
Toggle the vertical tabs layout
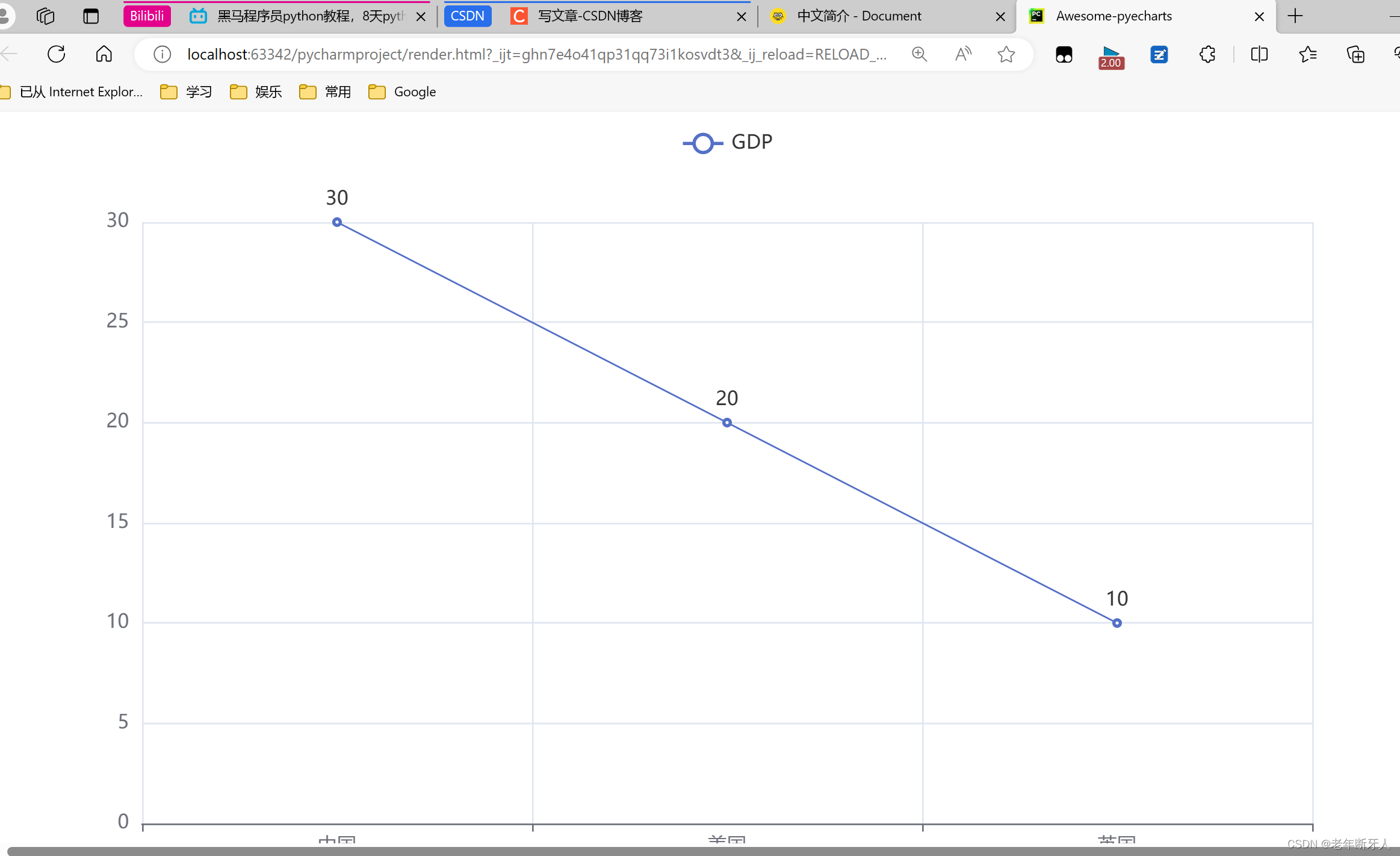coord(91,16)
